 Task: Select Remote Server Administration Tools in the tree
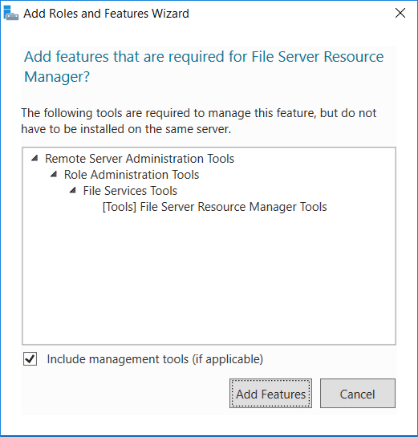(x=140, y=159)
